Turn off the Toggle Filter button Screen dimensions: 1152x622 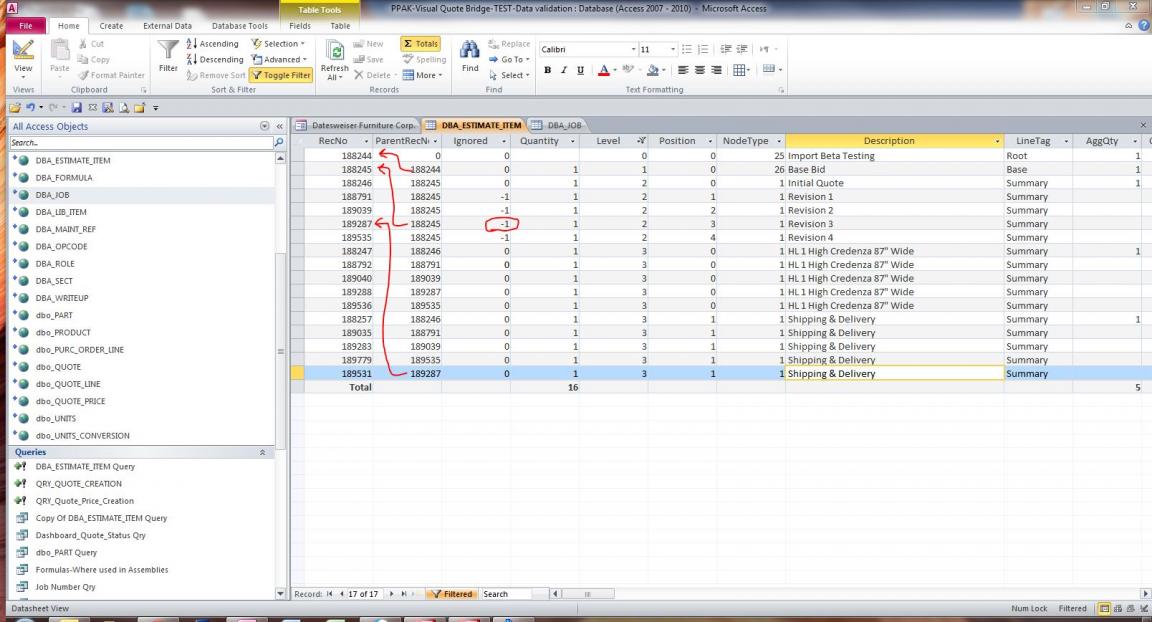click(281, 75)
